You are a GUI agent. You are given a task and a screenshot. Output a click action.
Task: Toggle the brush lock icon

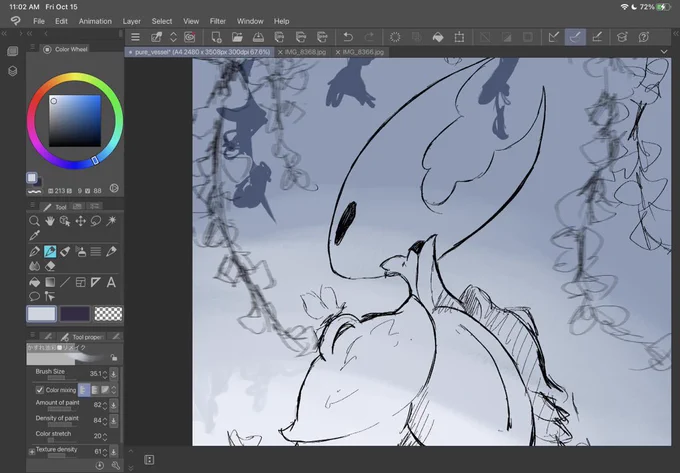[x=114, y=358]
